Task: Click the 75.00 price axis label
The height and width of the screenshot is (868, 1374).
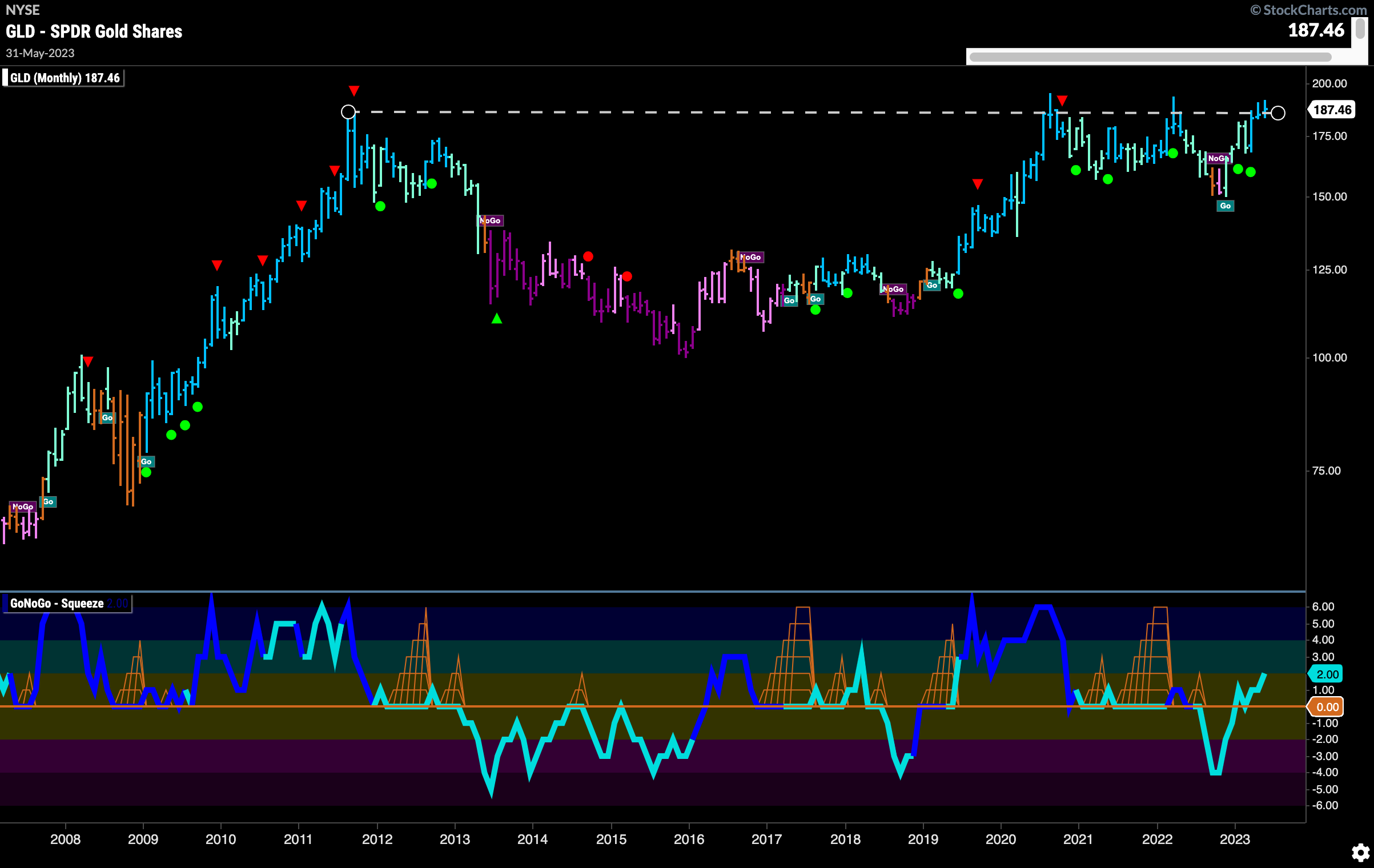Action: point(1326,471)
